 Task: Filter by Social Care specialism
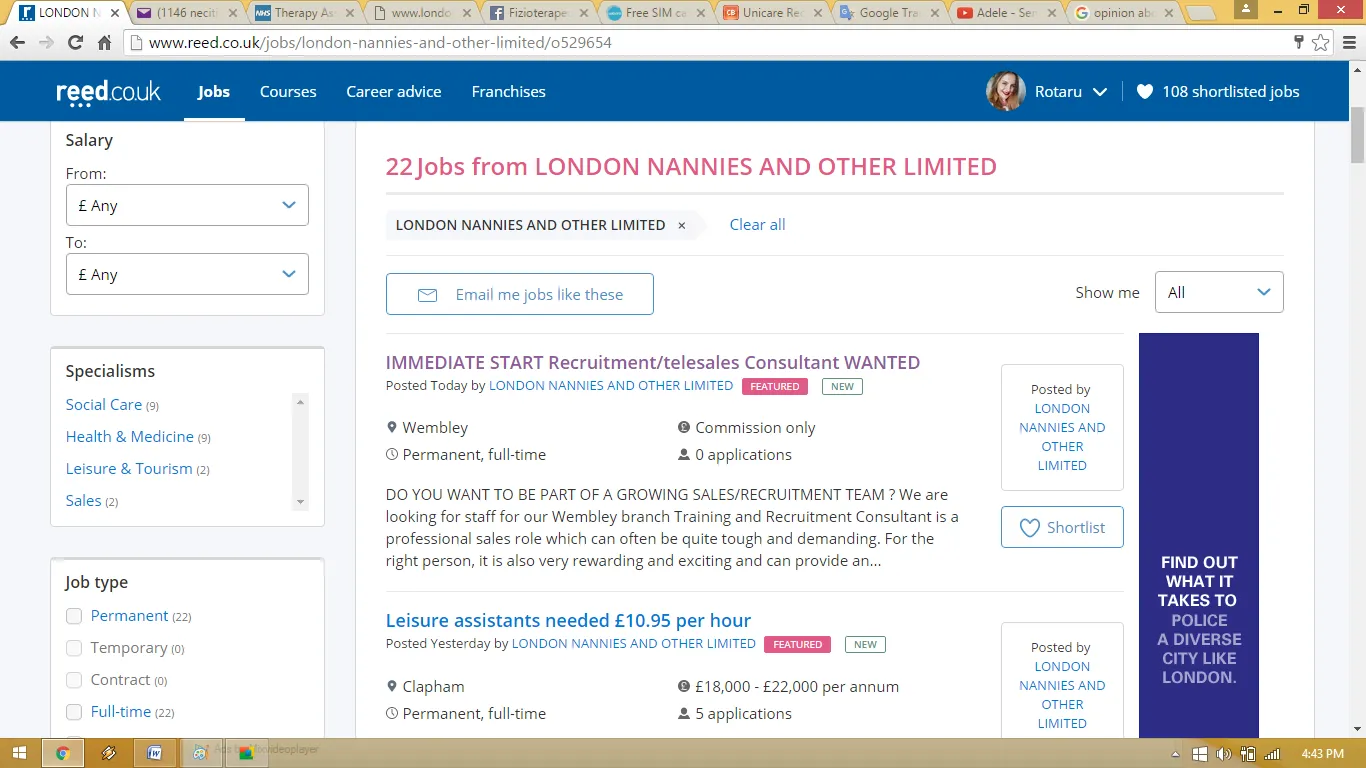[x=104, y=405]
